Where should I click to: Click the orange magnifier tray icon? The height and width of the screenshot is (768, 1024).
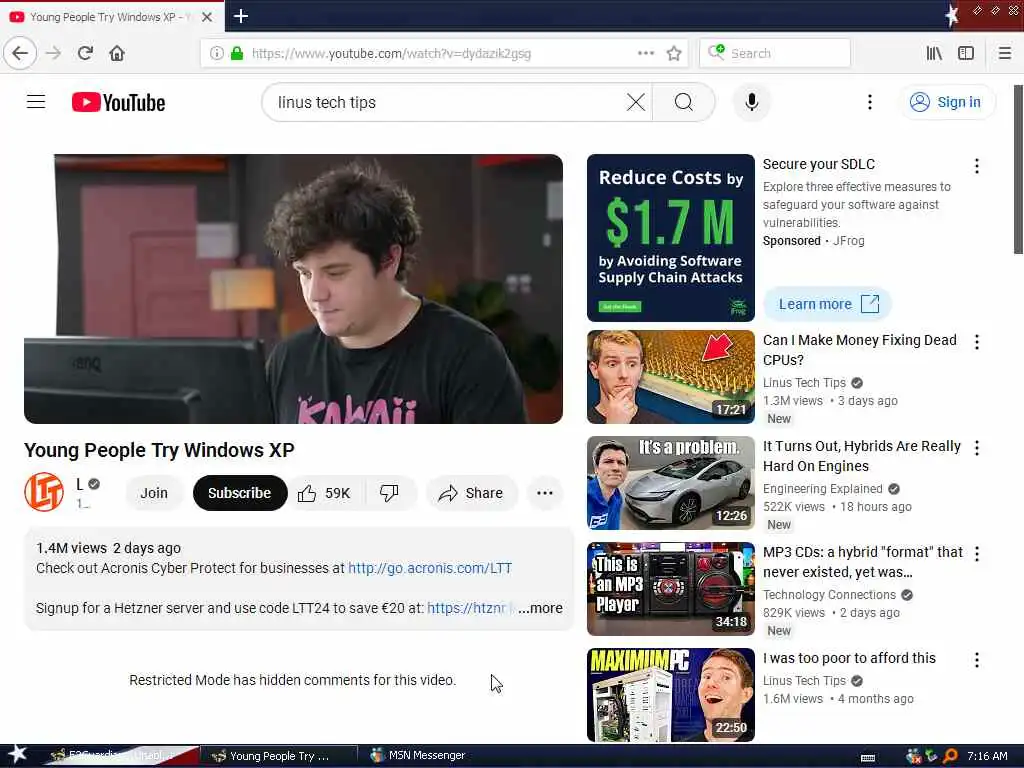[950, 756]
